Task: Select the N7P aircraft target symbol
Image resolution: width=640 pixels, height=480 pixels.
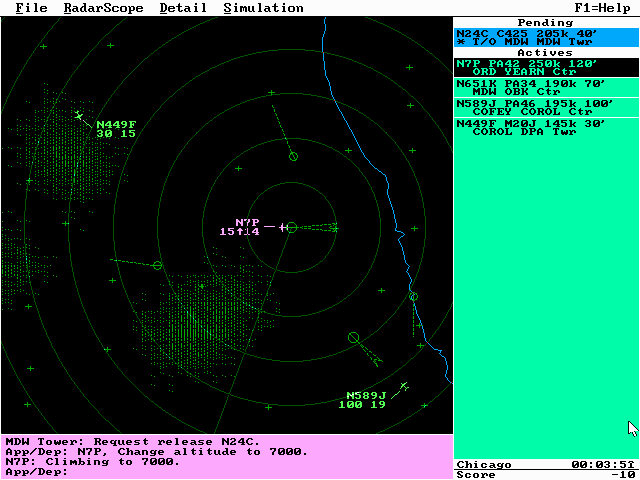Action: (284, 228)
